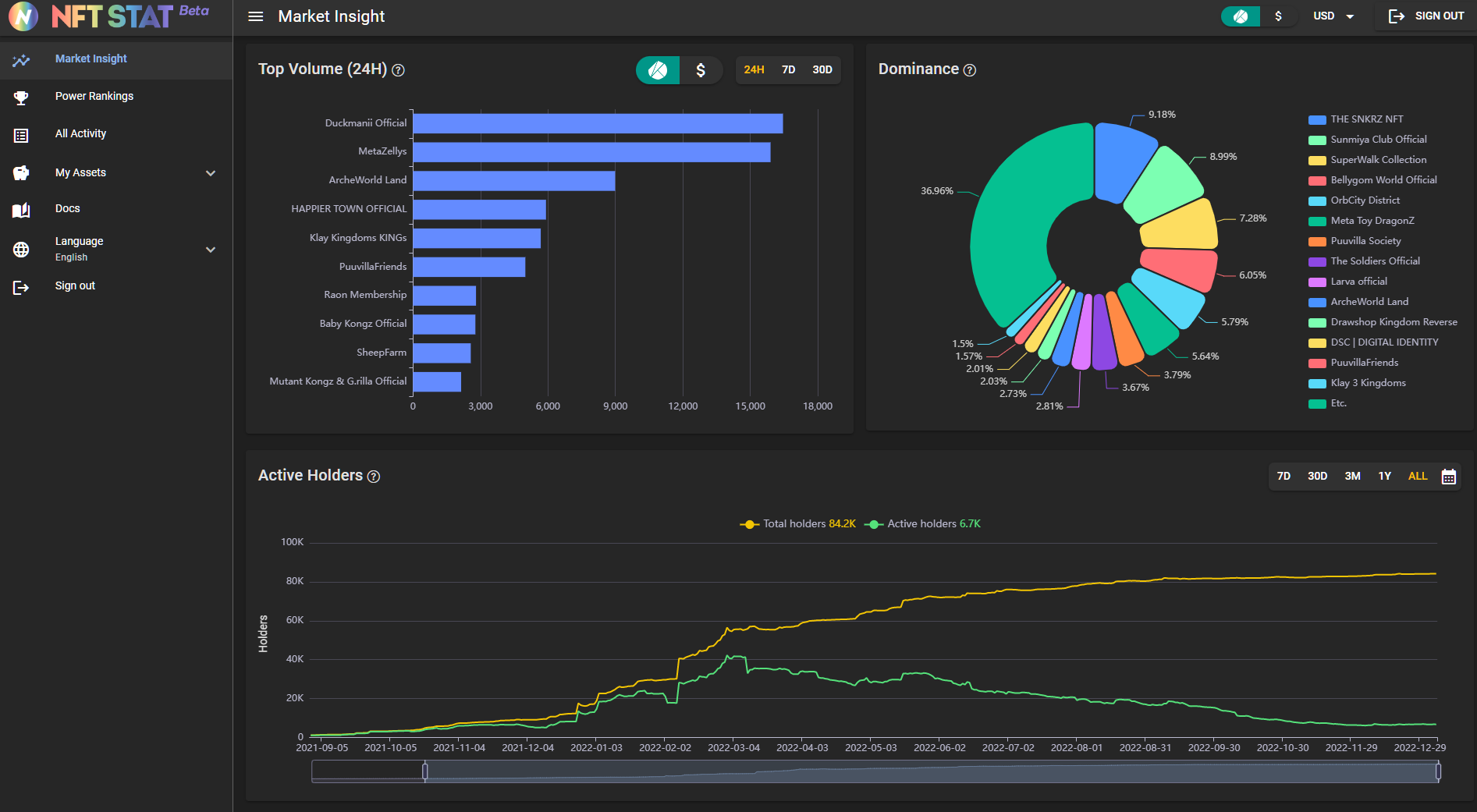This screenshot has width=1477, height=812.
Task: Switch Top Volume chart to dollar currency
Action: pos(700,70)
